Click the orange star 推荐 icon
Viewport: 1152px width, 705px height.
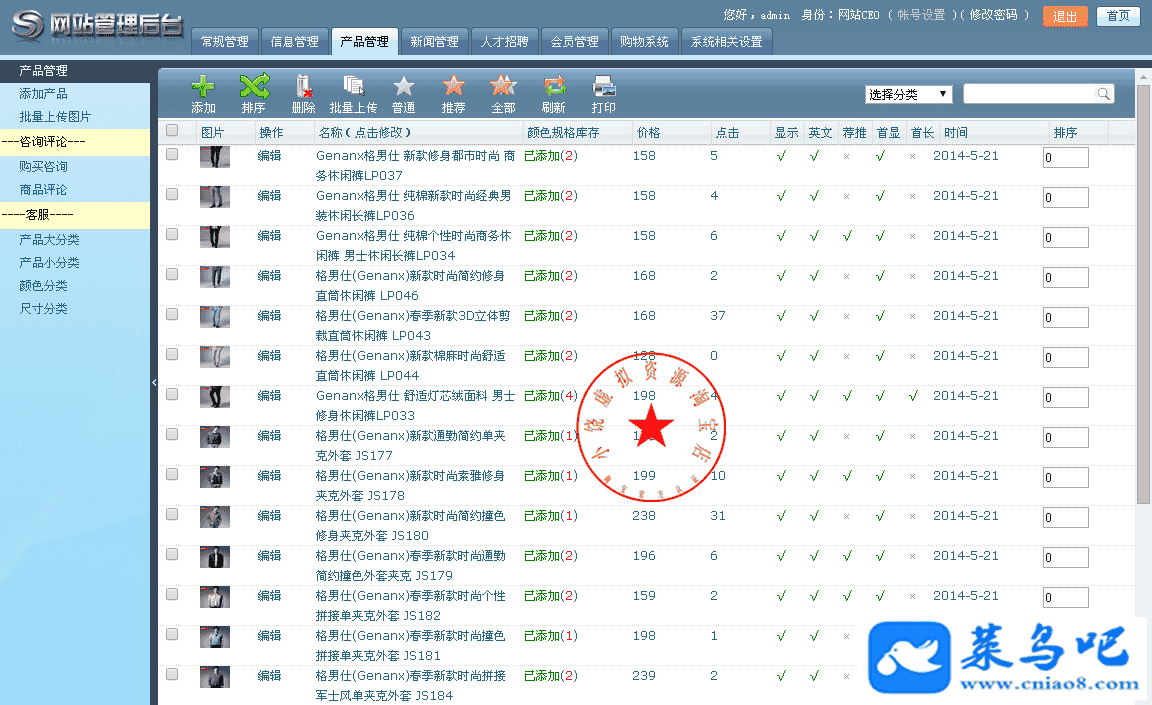coord(453,87)
